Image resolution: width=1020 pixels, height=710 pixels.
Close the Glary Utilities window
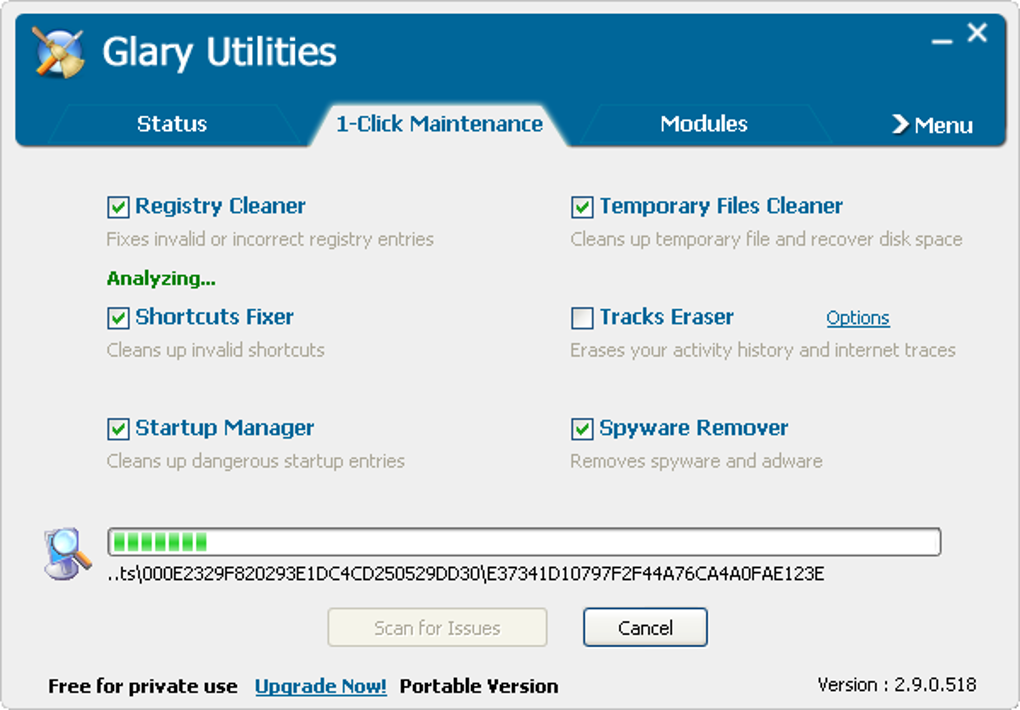pyautogui.click(x=977, y=33)
